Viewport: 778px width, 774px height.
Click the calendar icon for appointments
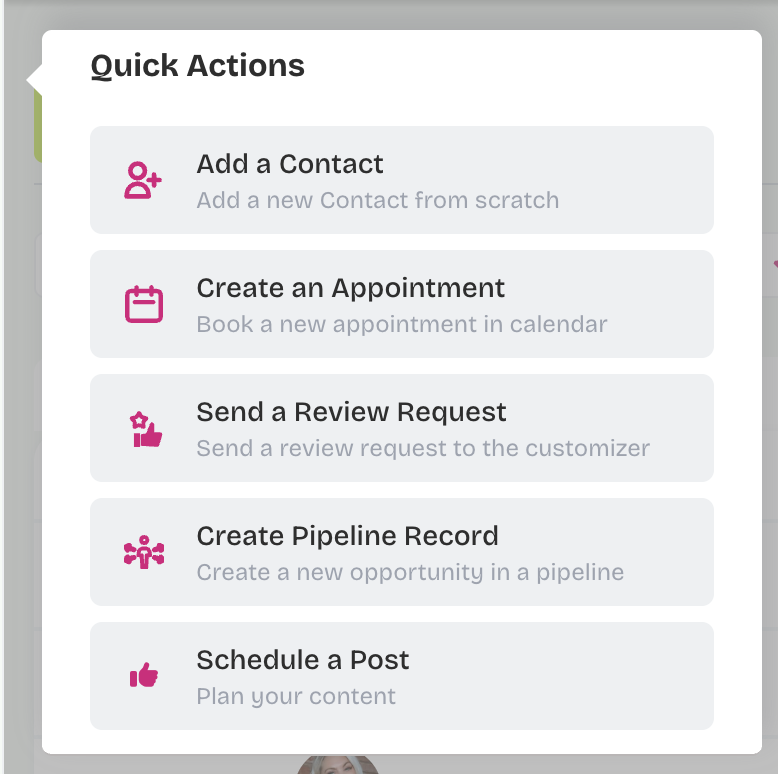[x=144, y=304]
